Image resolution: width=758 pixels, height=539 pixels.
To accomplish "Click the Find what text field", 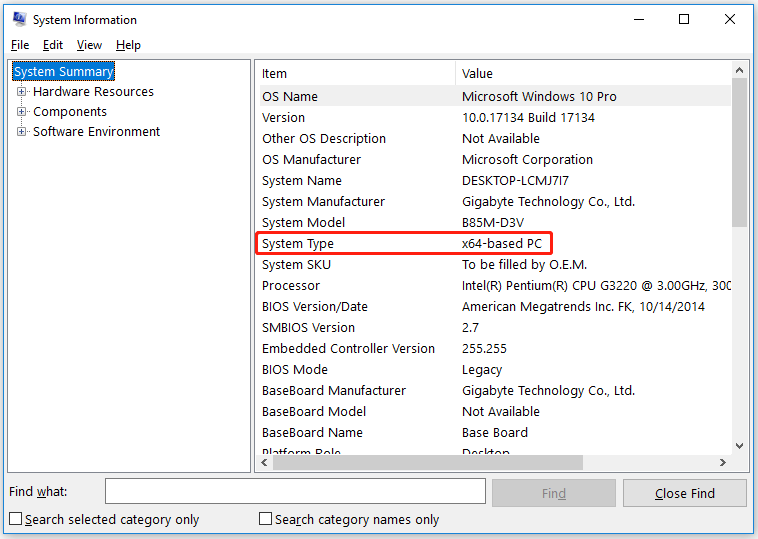I will pos(295,492).
